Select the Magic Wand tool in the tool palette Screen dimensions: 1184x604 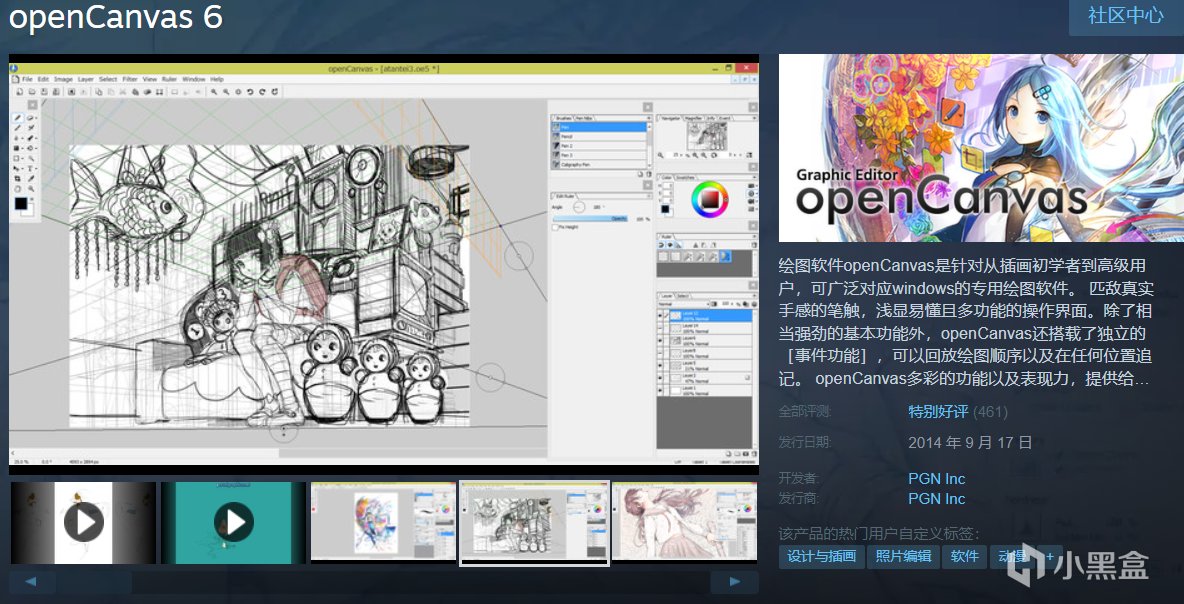(x=31, y=159)
